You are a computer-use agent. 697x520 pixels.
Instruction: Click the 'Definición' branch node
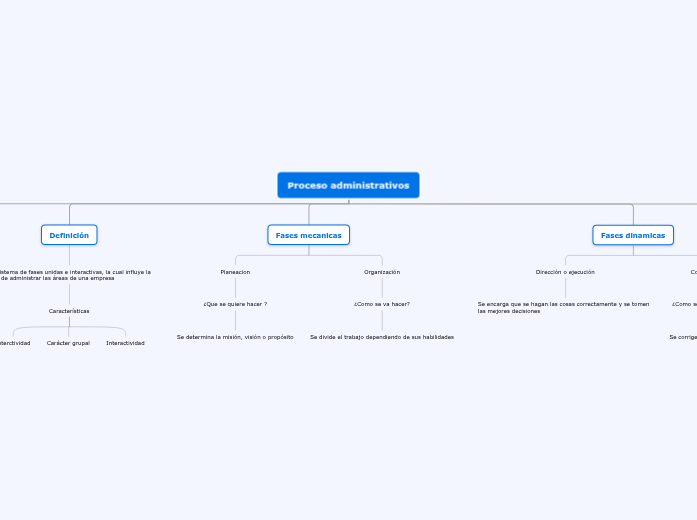69,235
